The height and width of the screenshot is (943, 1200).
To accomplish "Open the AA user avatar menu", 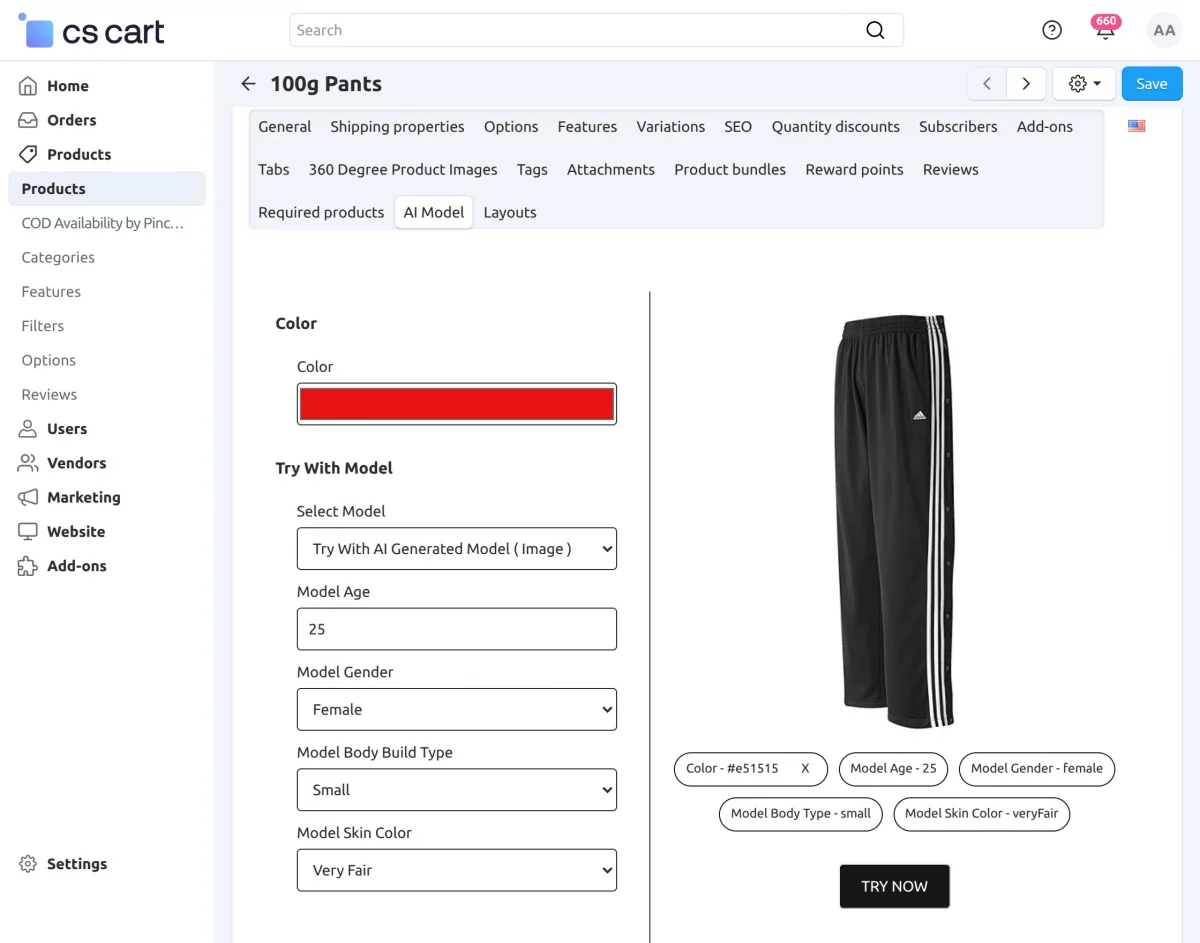I will pos(1164,30).
